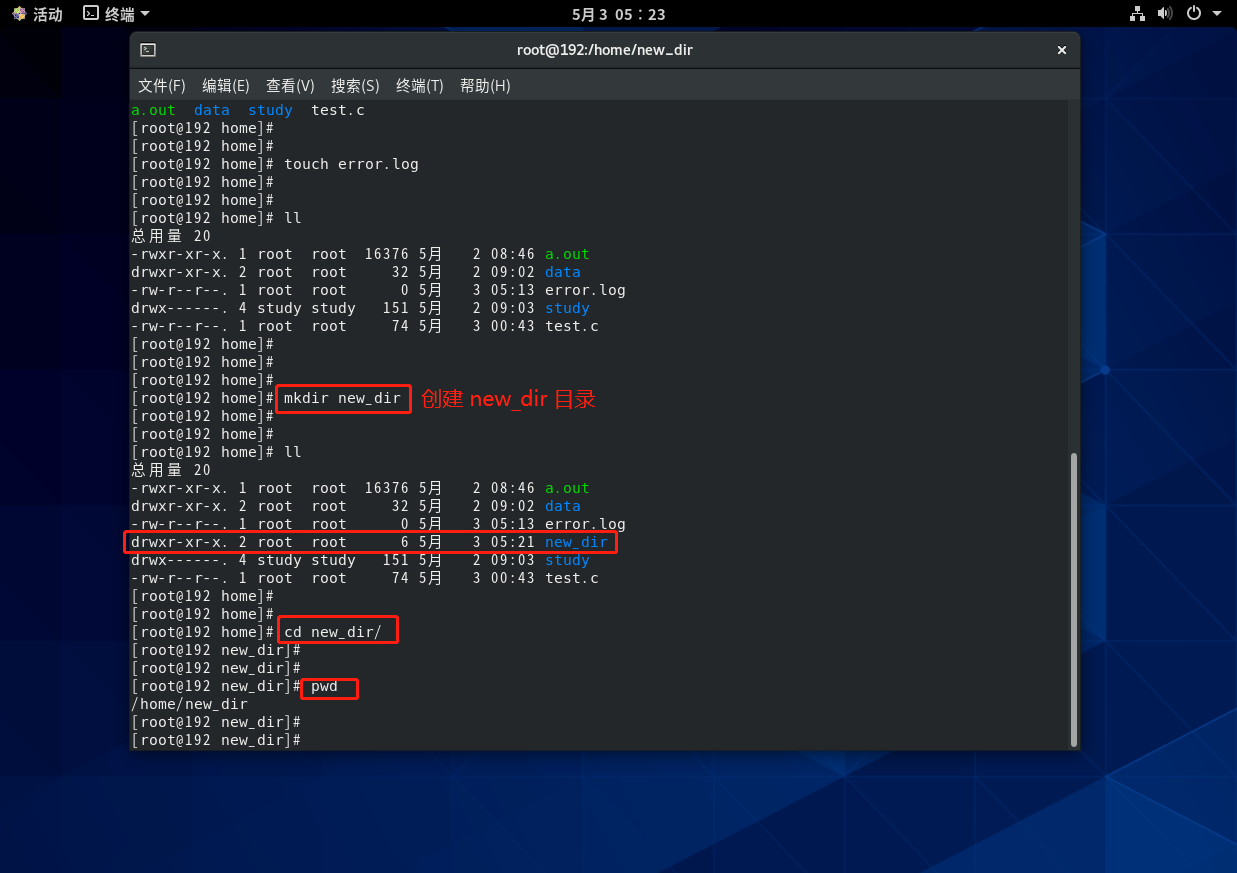
Task: Open the 活动 activities overview
Action: point(37,14)
